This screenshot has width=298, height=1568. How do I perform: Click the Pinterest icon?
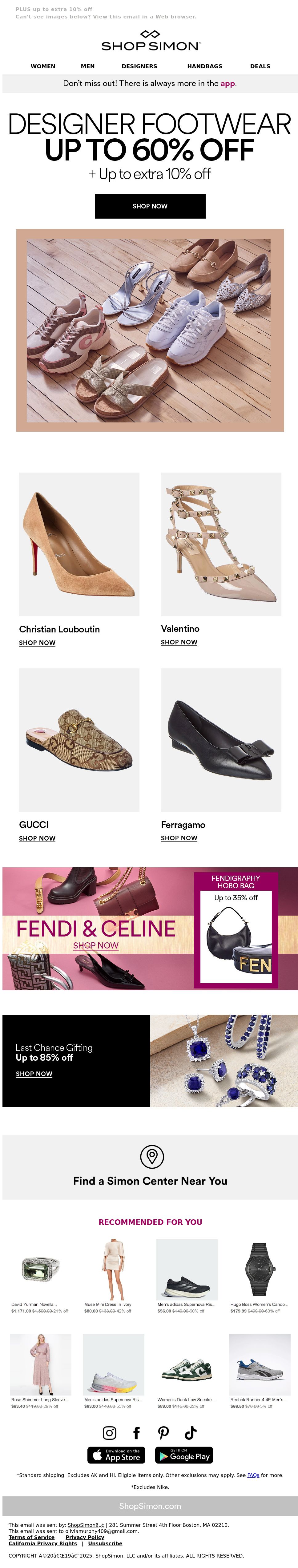[x=163, y=1433]
